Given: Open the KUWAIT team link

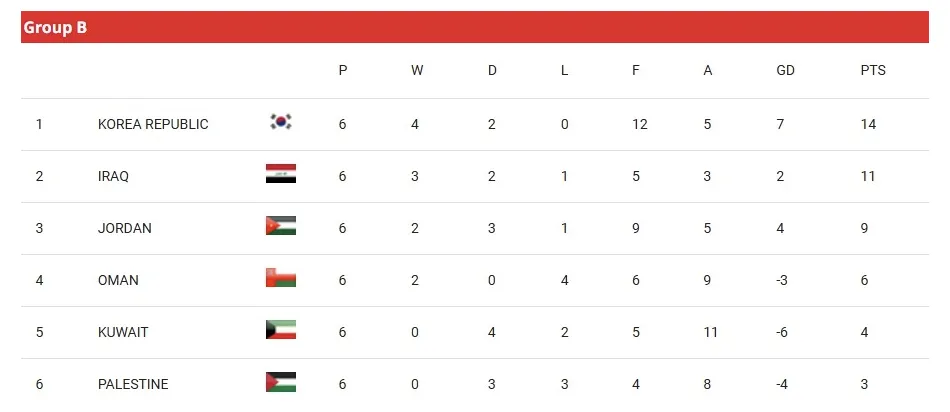Looking at the screenshot, I should click(123, 332).
